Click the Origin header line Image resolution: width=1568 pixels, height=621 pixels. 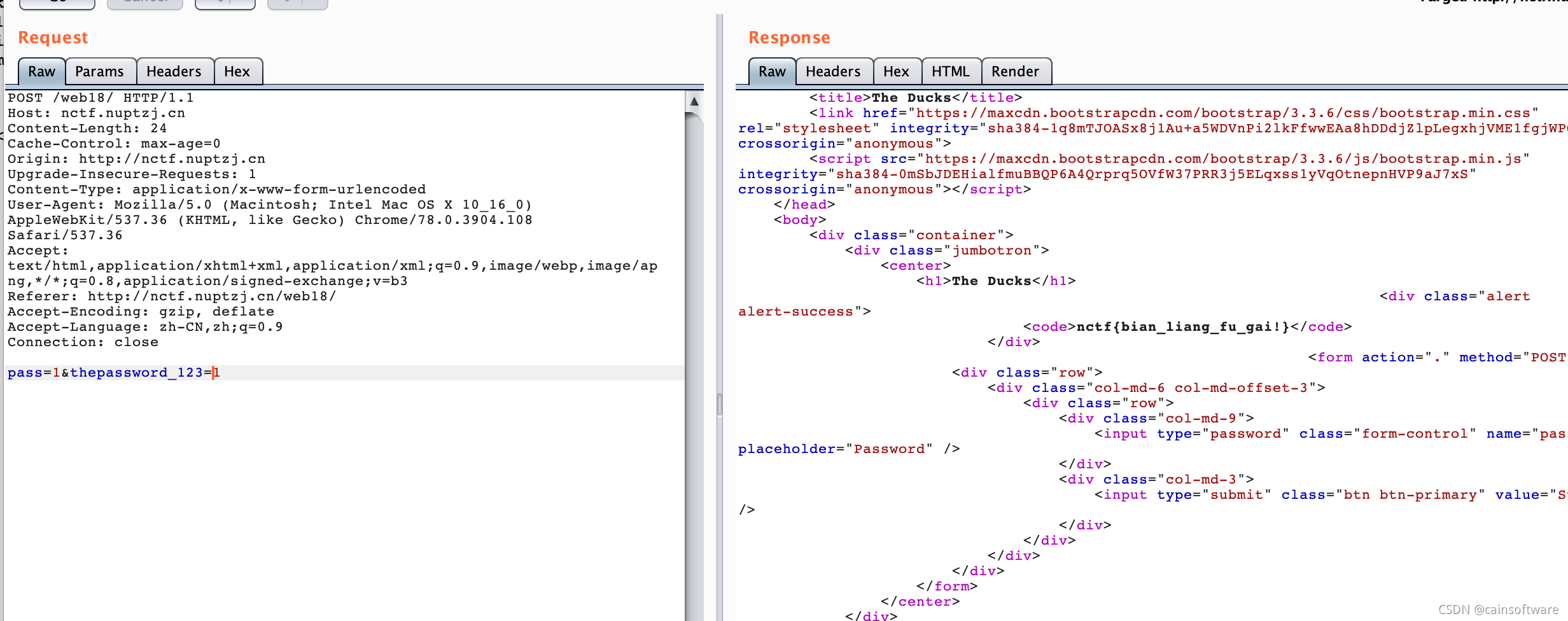[136, 159]
